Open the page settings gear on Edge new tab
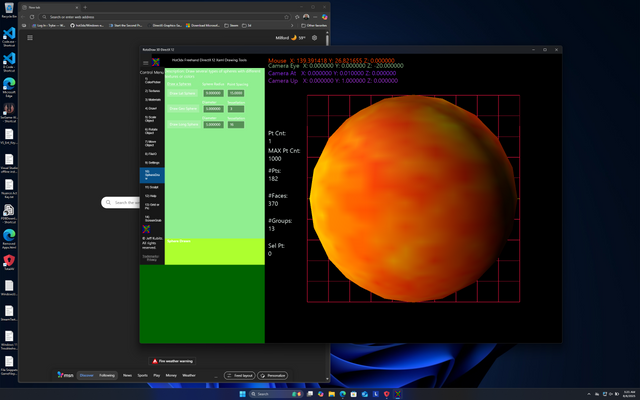This screenshot has width=640, height=400. click(314, 38)
